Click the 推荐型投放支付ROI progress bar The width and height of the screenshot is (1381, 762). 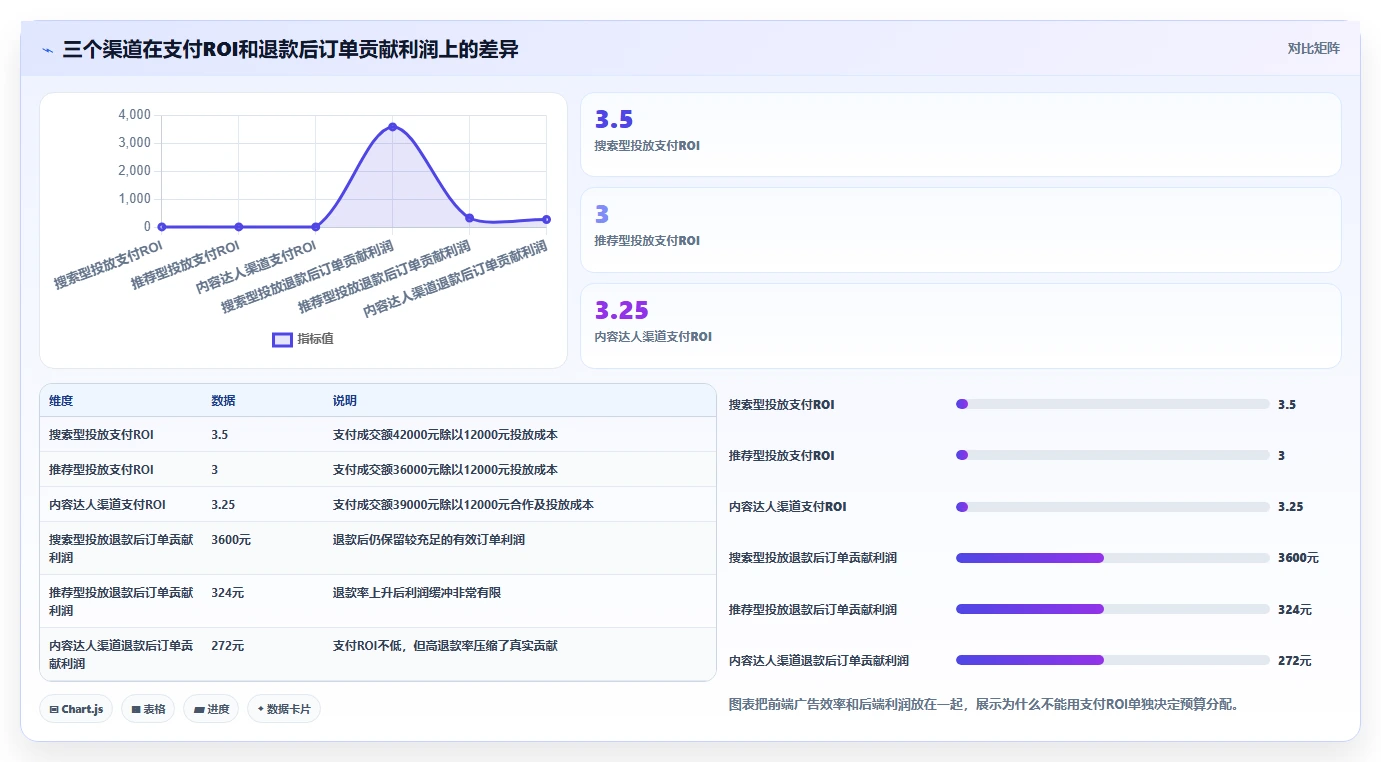click(x=1112, y=455)
